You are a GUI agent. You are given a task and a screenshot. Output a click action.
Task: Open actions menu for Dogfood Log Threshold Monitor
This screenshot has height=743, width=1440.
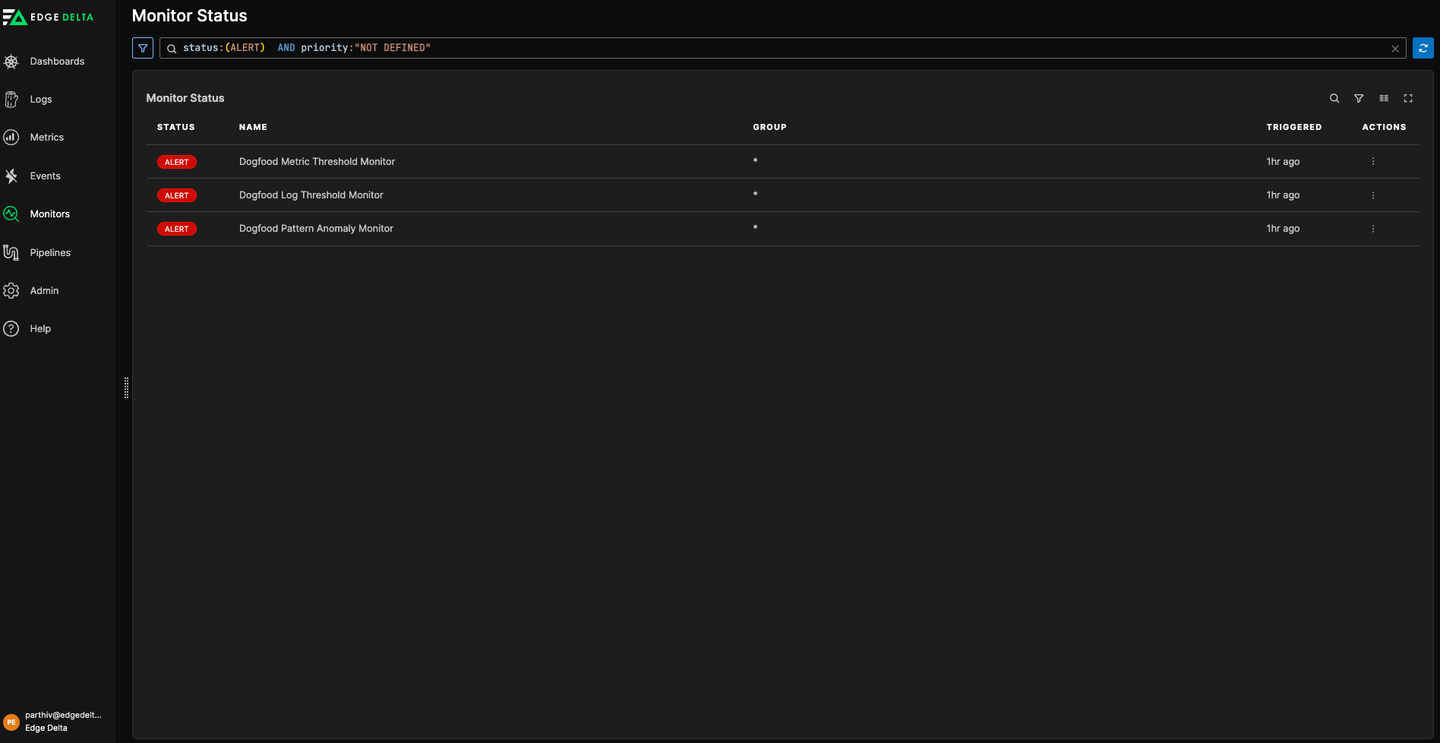coord(1373,195)
